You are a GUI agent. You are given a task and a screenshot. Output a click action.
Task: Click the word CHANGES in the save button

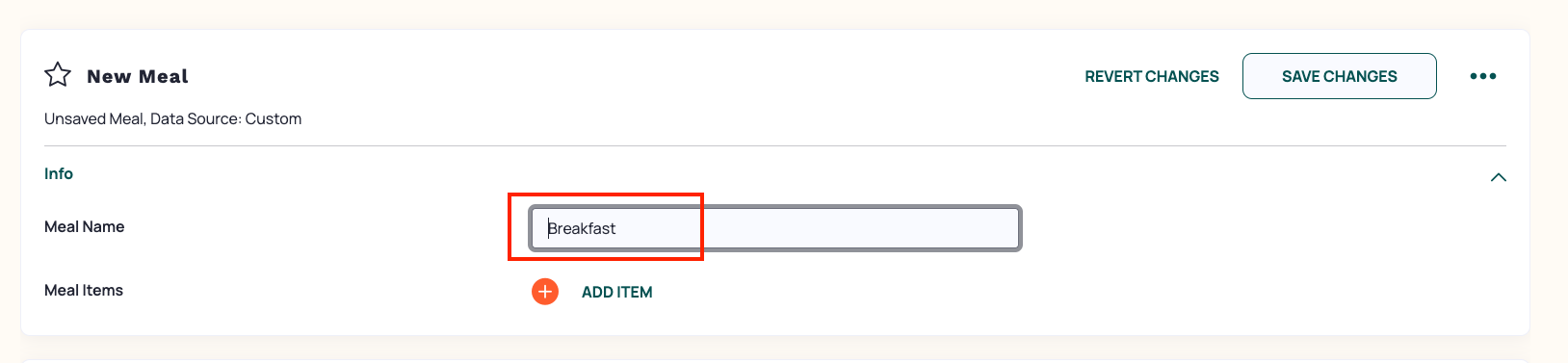coord(1360,76)
